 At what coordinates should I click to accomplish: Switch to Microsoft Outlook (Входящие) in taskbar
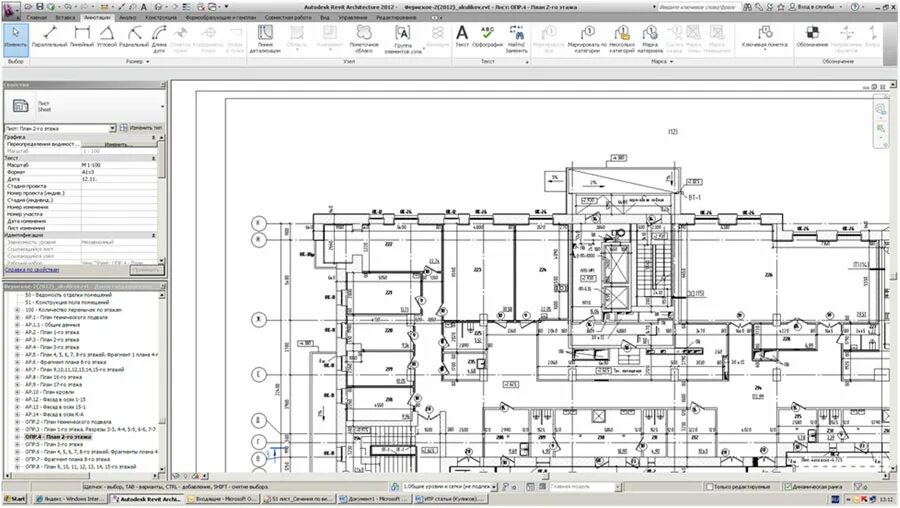coord(222,499)
